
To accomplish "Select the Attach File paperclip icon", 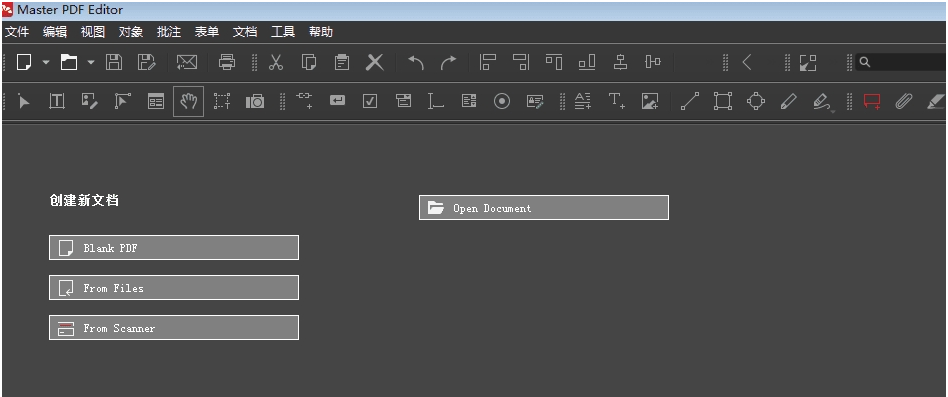I will (x=903, y=101).
